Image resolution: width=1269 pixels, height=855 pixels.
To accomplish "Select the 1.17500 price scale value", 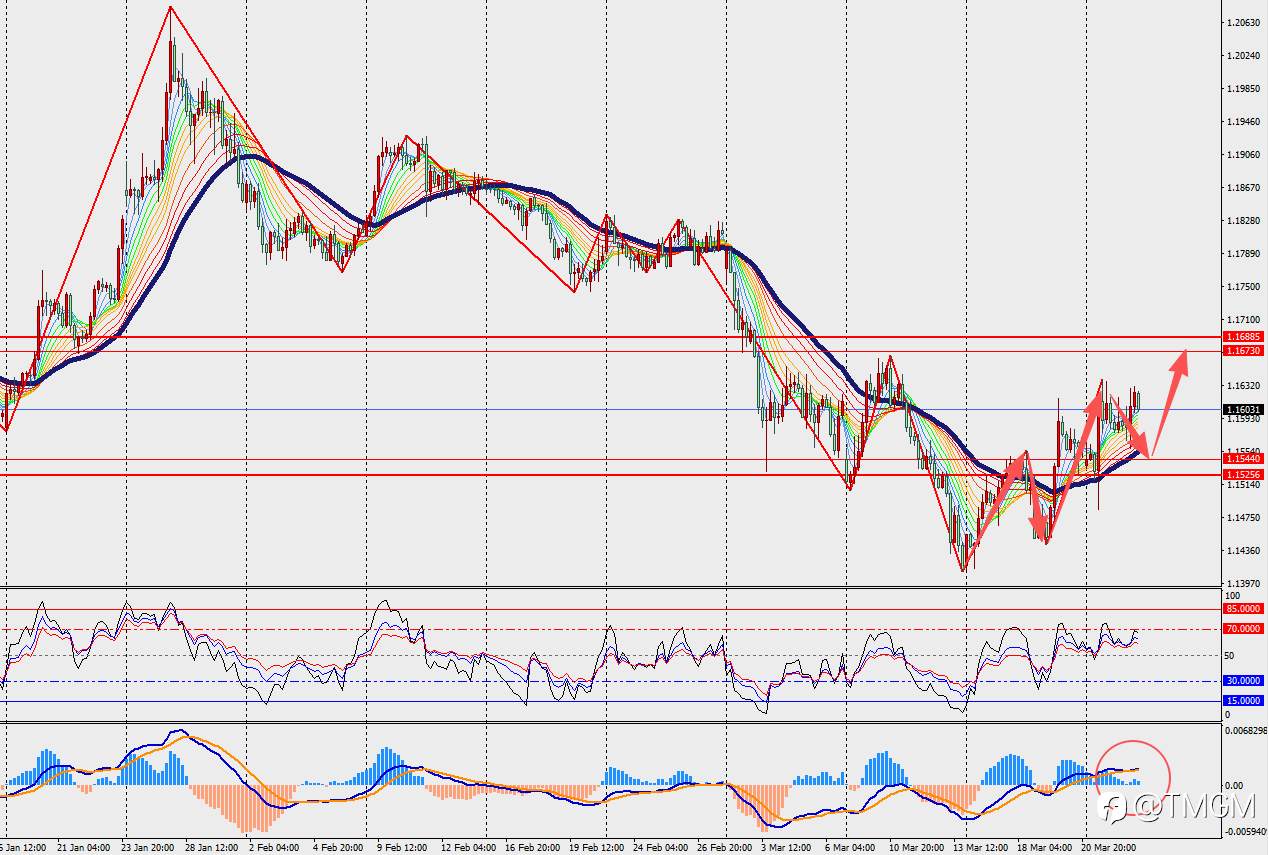I will click(x=1244, y=287).
